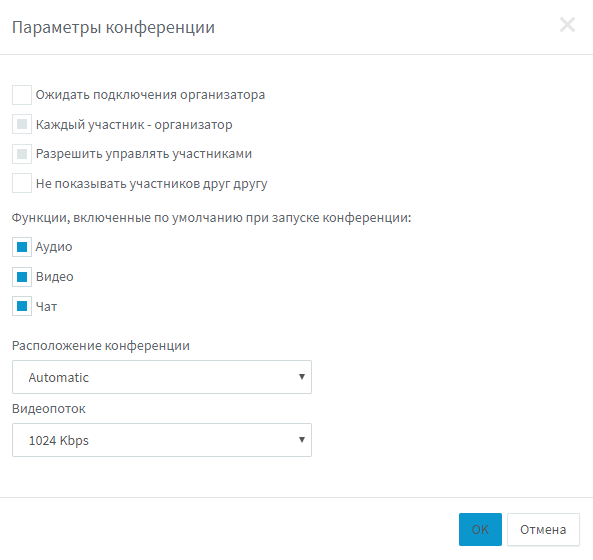
Task: Click the arrow of the Расположение конференции combo box
Action: (302, 377)
